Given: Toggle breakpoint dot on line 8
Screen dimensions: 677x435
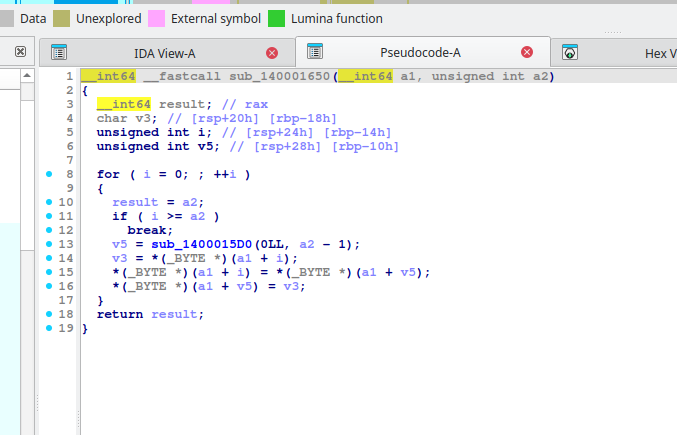Looking at the screenshot, I should click(x=49, y=174).
